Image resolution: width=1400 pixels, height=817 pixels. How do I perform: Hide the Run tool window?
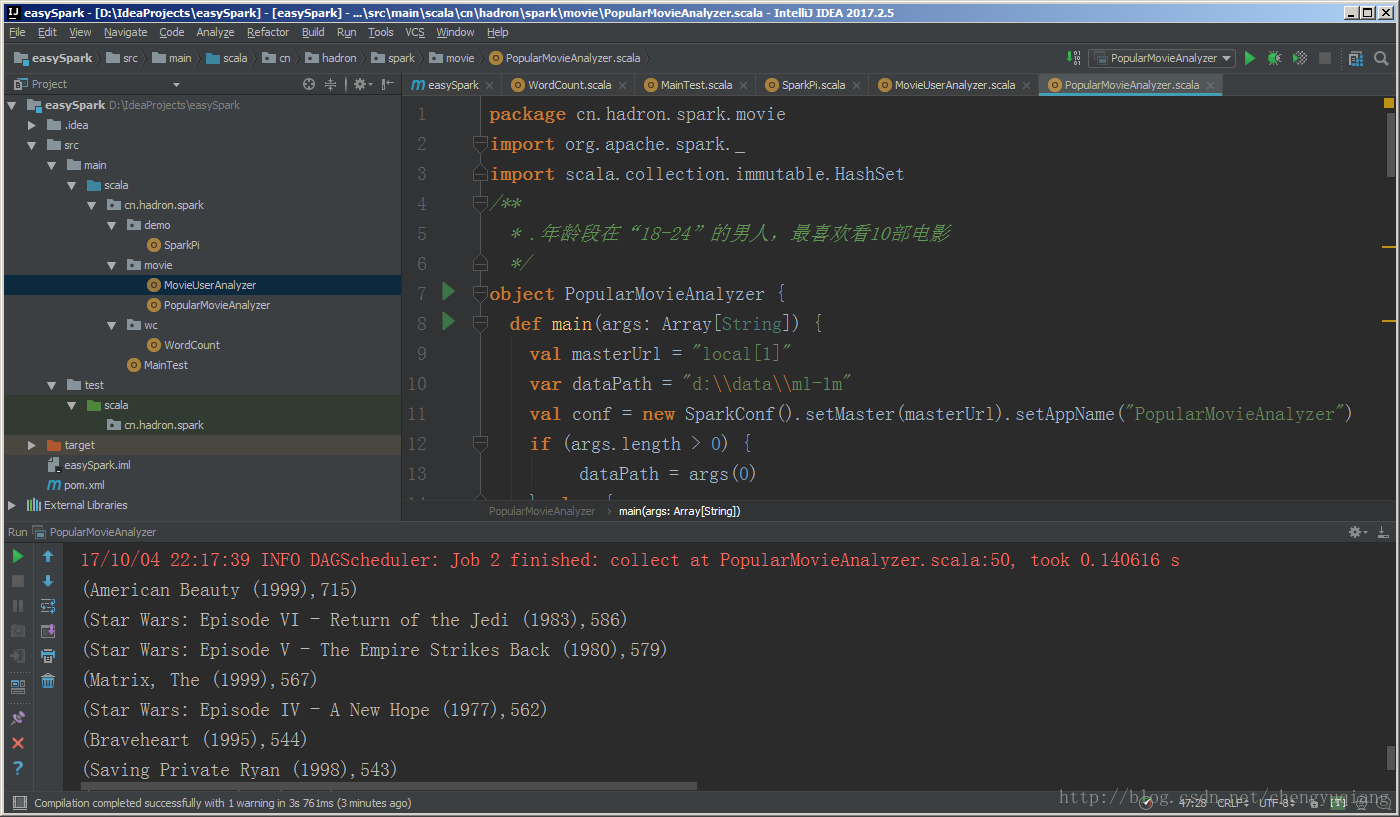click(1384, 532)
